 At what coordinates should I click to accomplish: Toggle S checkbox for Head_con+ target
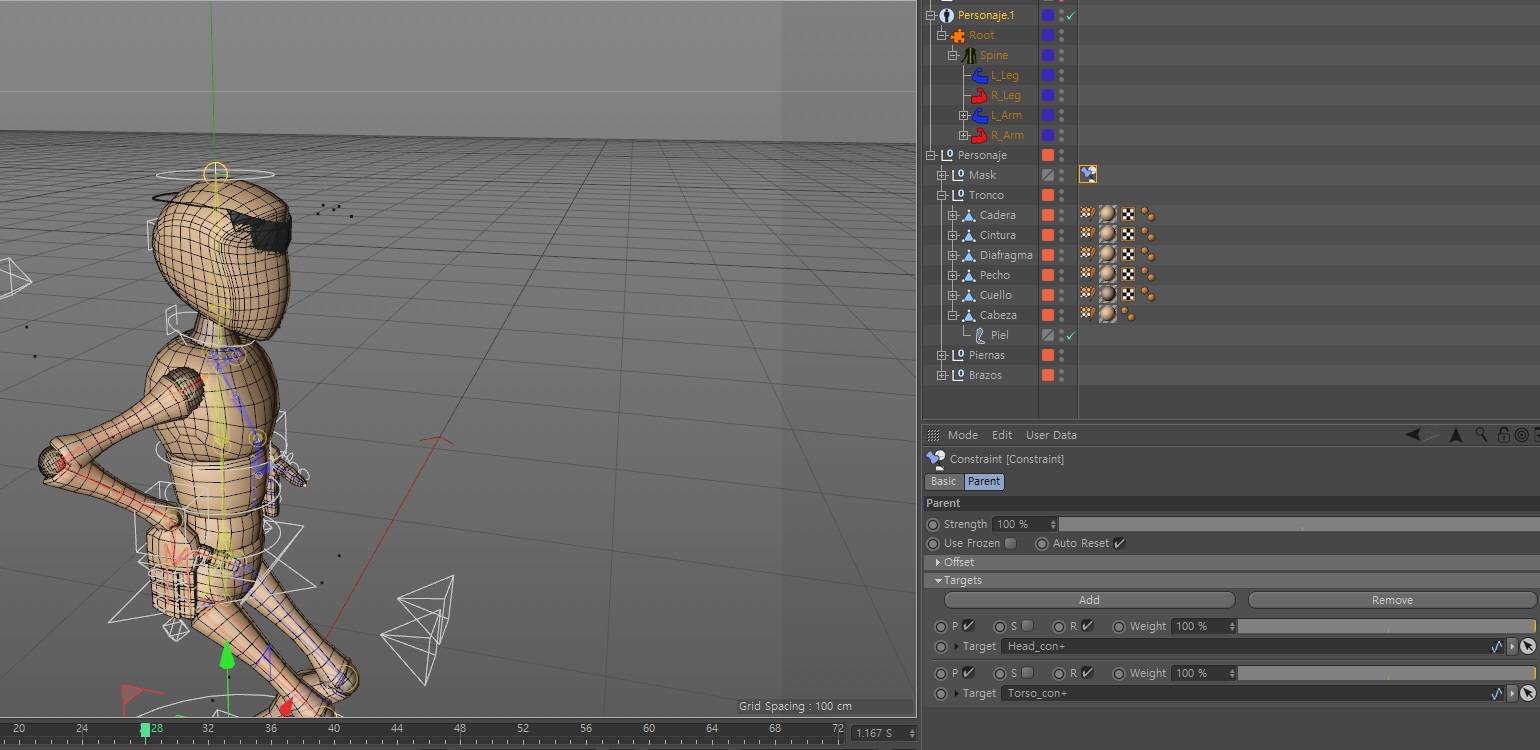[x=1027, y=626]
